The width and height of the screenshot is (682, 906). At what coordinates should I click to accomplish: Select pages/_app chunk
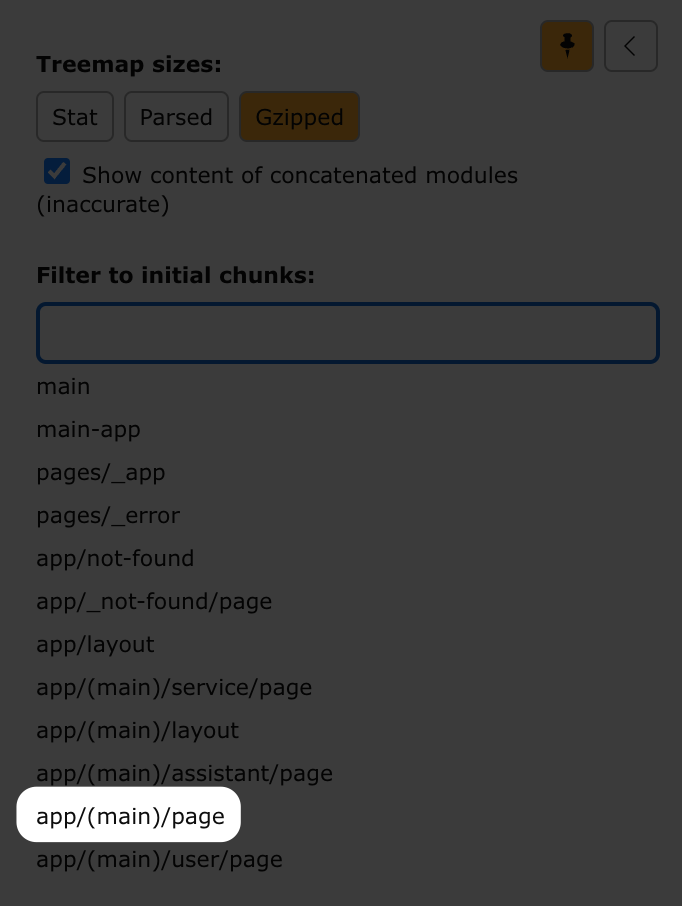(x=101, y=472)
